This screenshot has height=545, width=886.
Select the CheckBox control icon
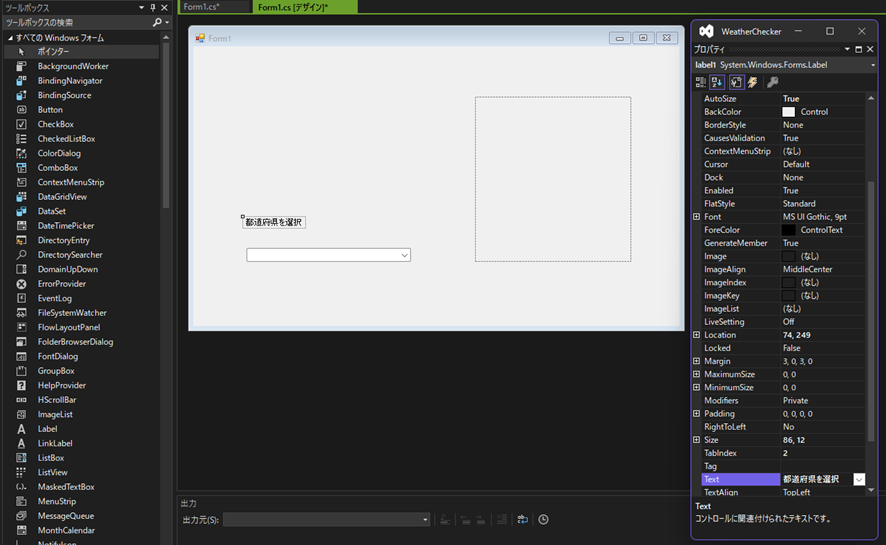[x=21, y=124]
